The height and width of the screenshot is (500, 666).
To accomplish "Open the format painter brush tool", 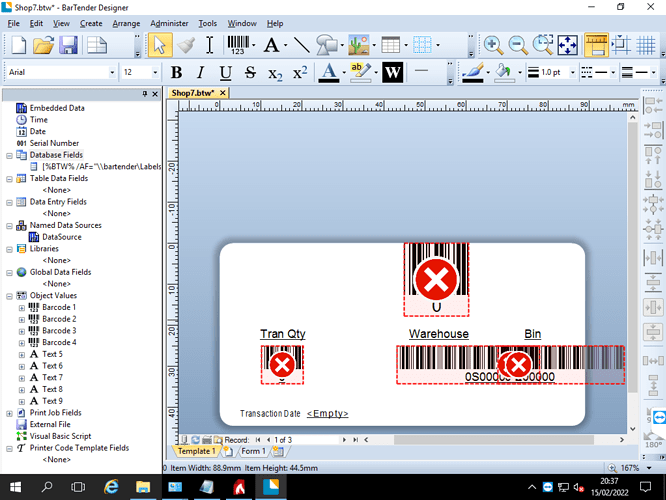I will click(186, 45).
